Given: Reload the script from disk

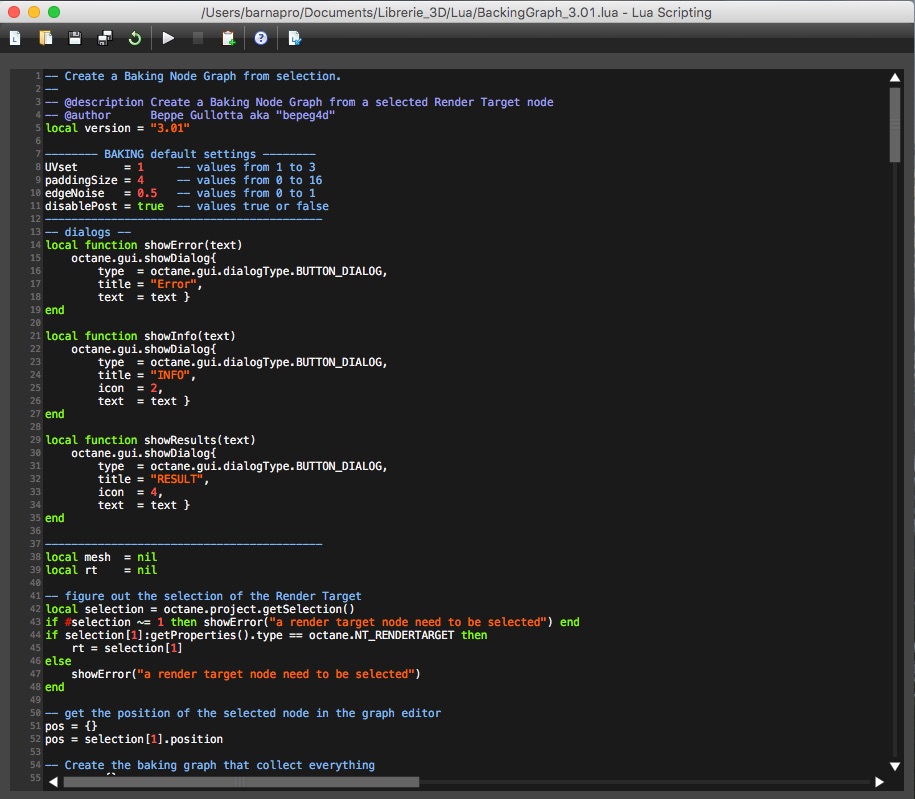Looking at the screenshot, I should tap(135, 38).
